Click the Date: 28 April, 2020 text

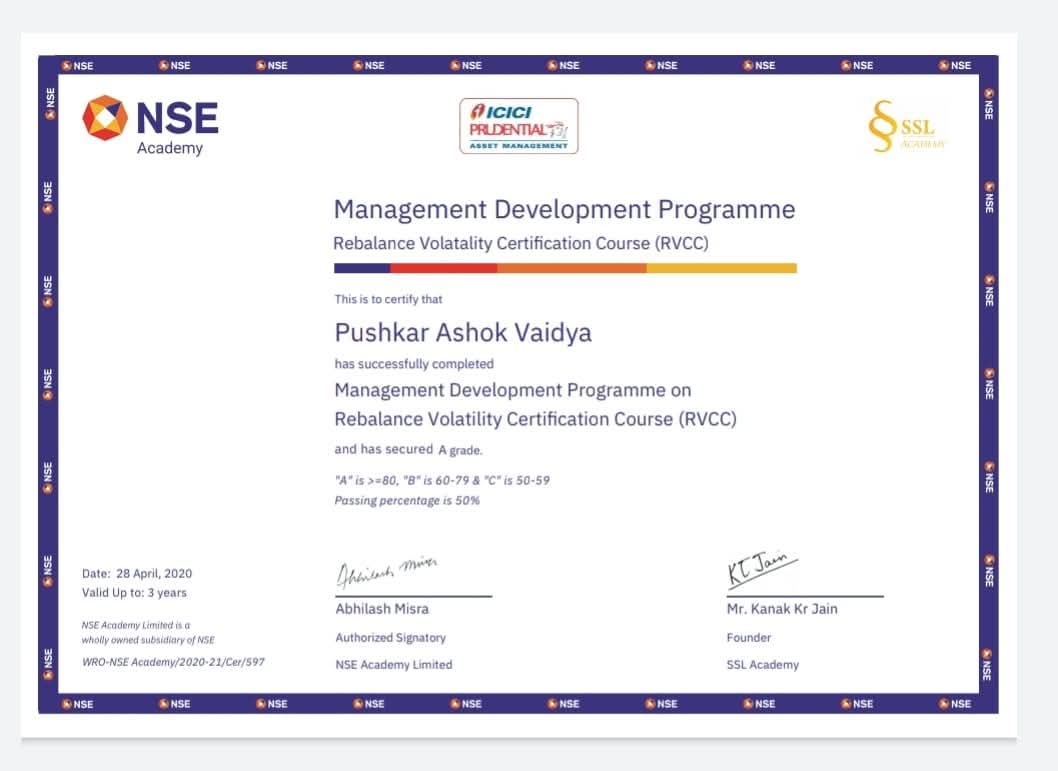coord(137,574)
